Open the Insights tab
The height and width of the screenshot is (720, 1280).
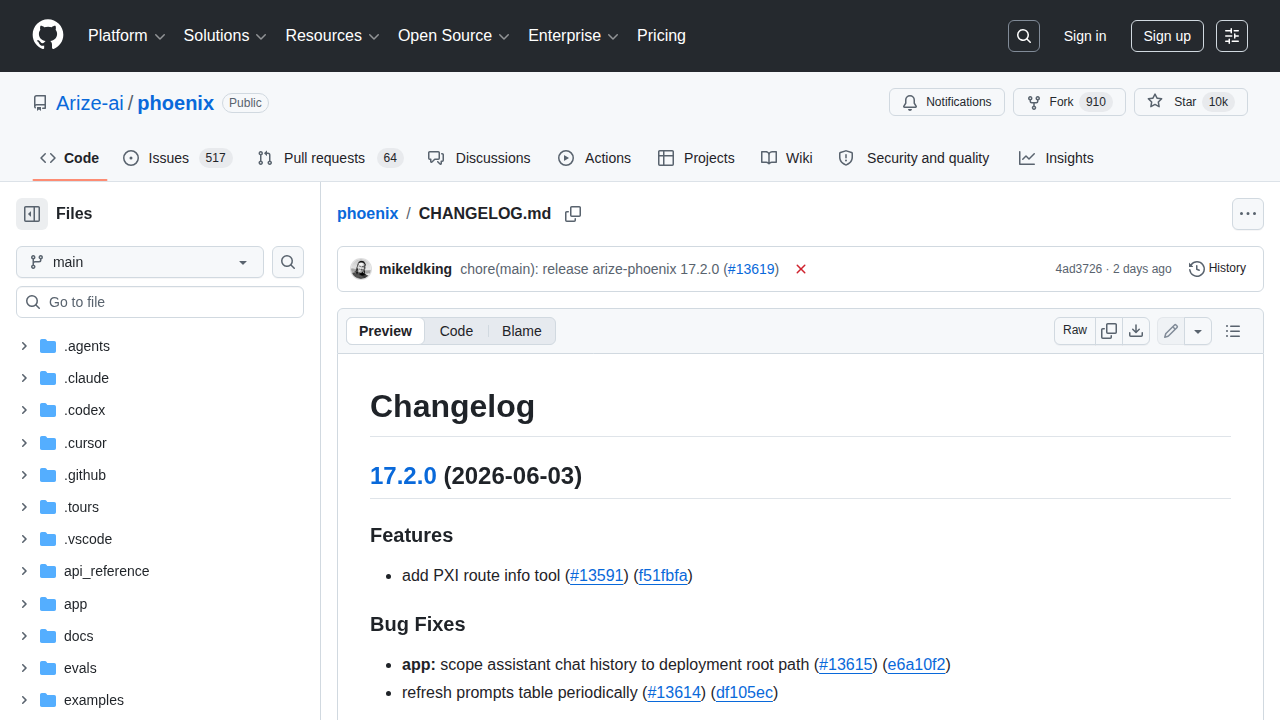click(1056, 158)
